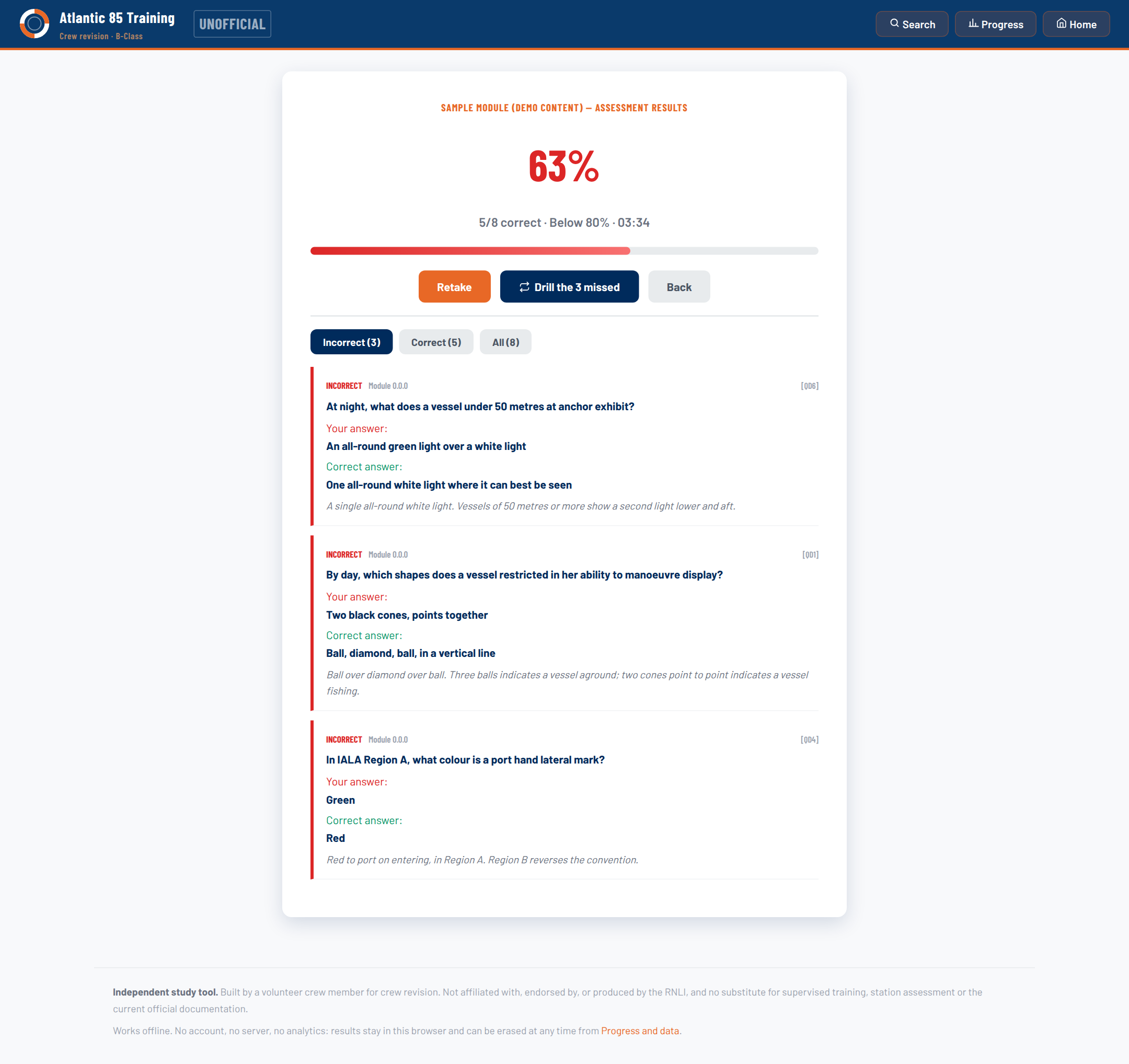
Task: Switch to the Correct (5) tab
Action: (435, 342)
